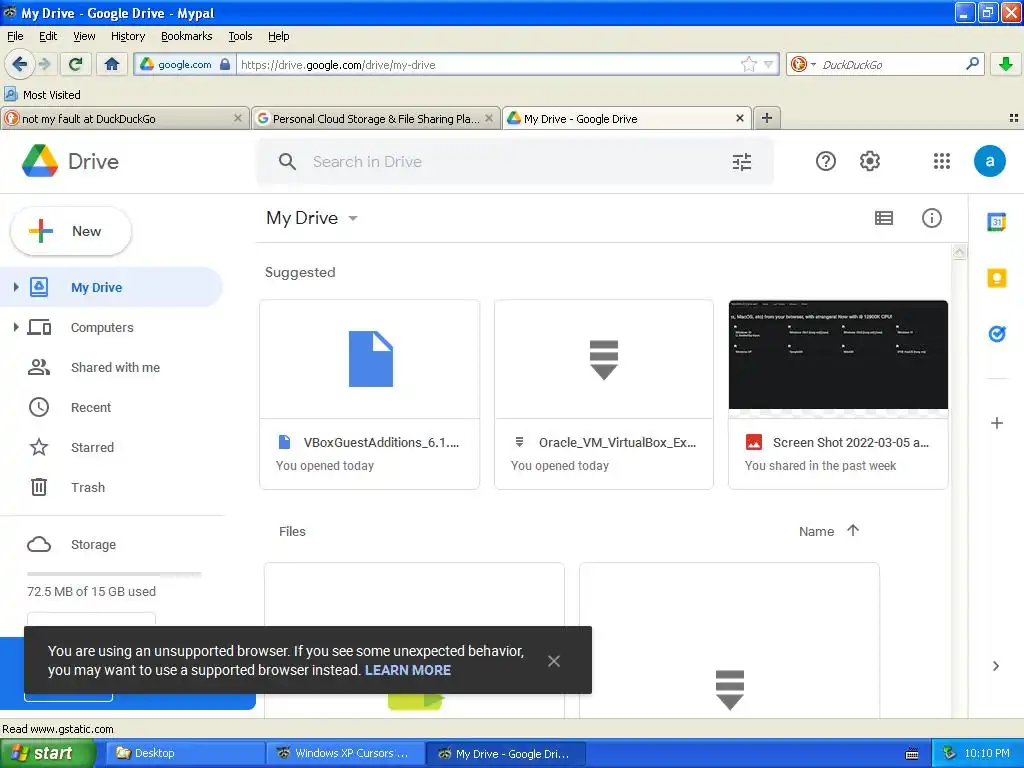Switch to Windows XP Cursors taskbar window
The width and height of the screenshot is (1024, 768).
(345, 753)
